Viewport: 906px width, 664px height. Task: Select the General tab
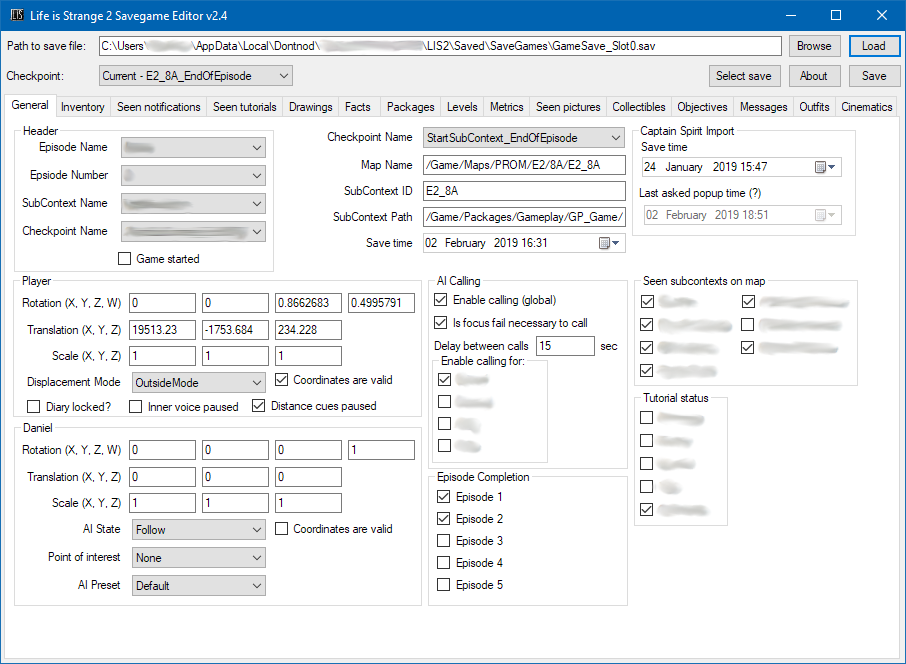coord(30,105)
